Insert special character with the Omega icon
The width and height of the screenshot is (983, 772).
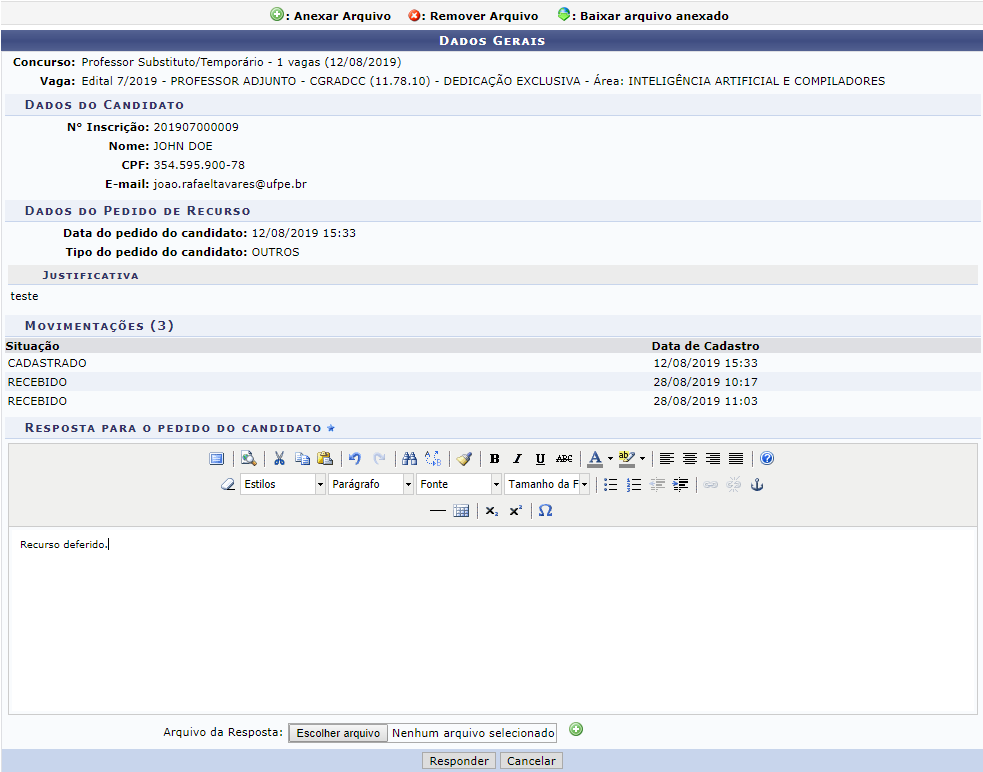[x=545, y=511]
